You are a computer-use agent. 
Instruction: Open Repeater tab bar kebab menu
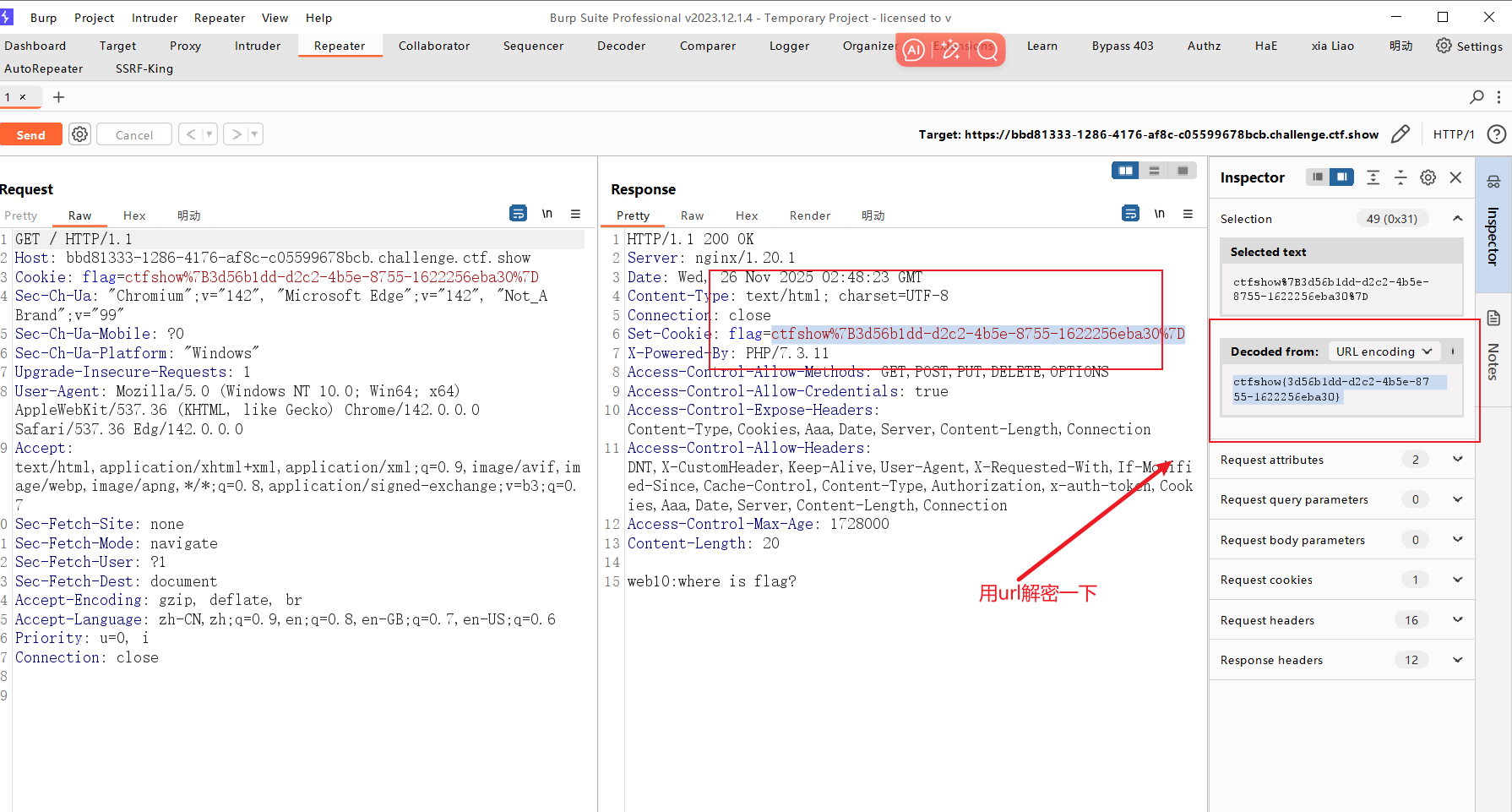[x=1498, y=97]
